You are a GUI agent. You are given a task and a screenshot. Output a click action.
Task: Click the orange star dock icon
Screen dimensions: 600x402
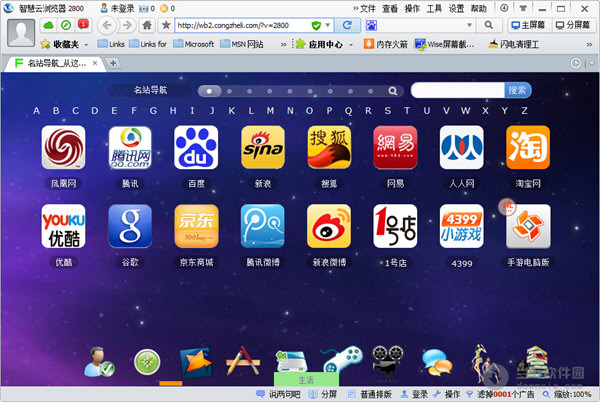[x=196, y=362]
